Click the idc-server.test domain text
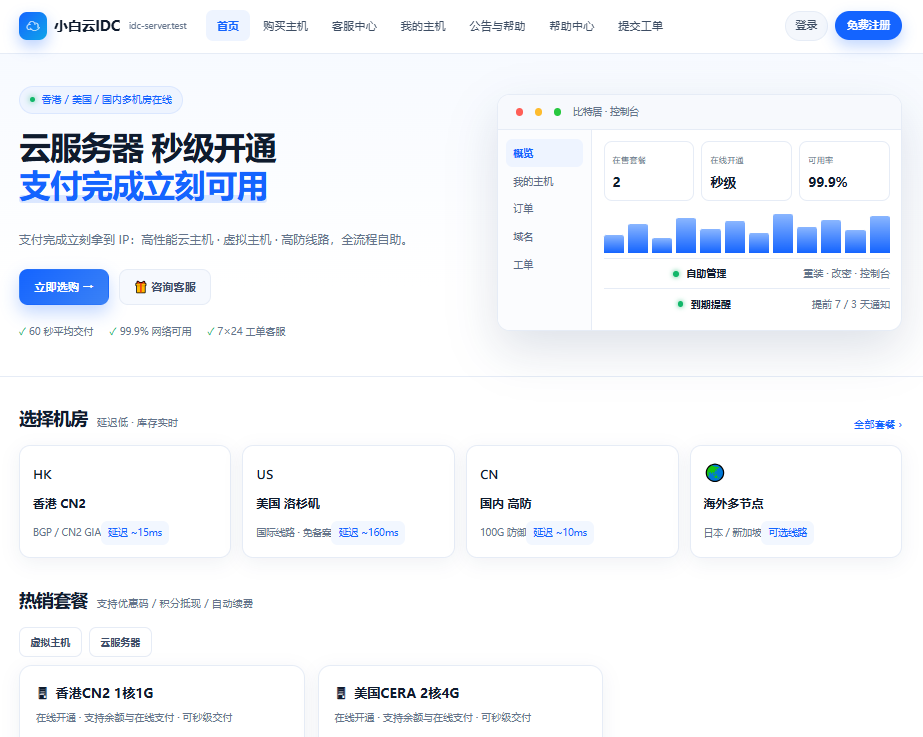Screen dimensions: 923x737 click(x=158, y=26)
